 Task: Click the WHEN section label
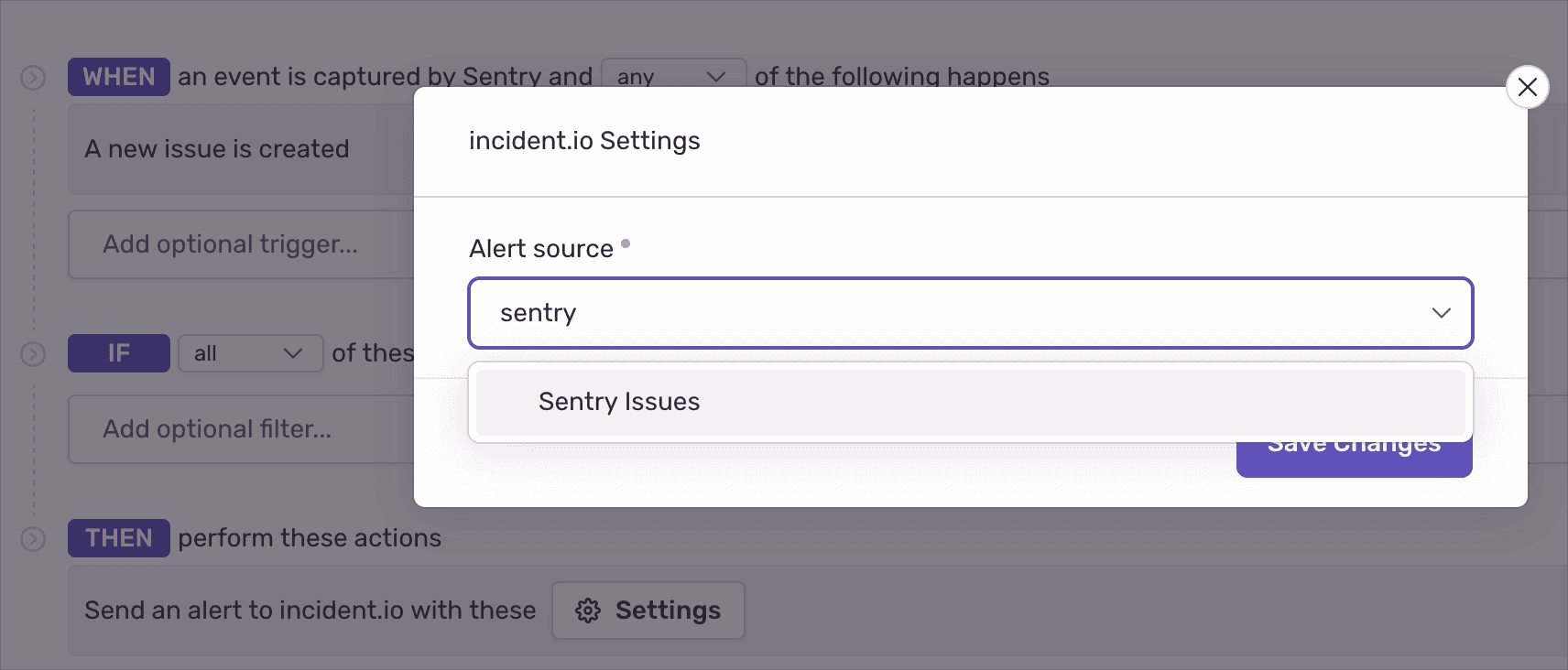click(x=119, y=77)
